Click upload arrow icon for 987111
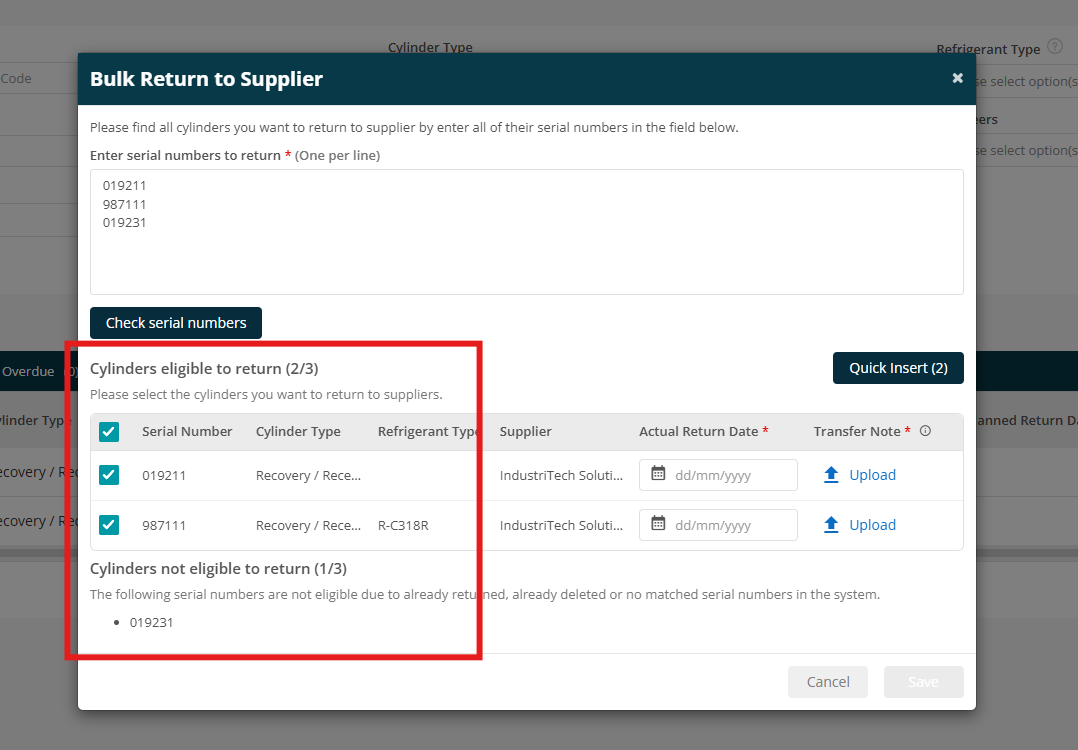The width and height of the screenshot is (1078, 750). [x=831, y=525]
